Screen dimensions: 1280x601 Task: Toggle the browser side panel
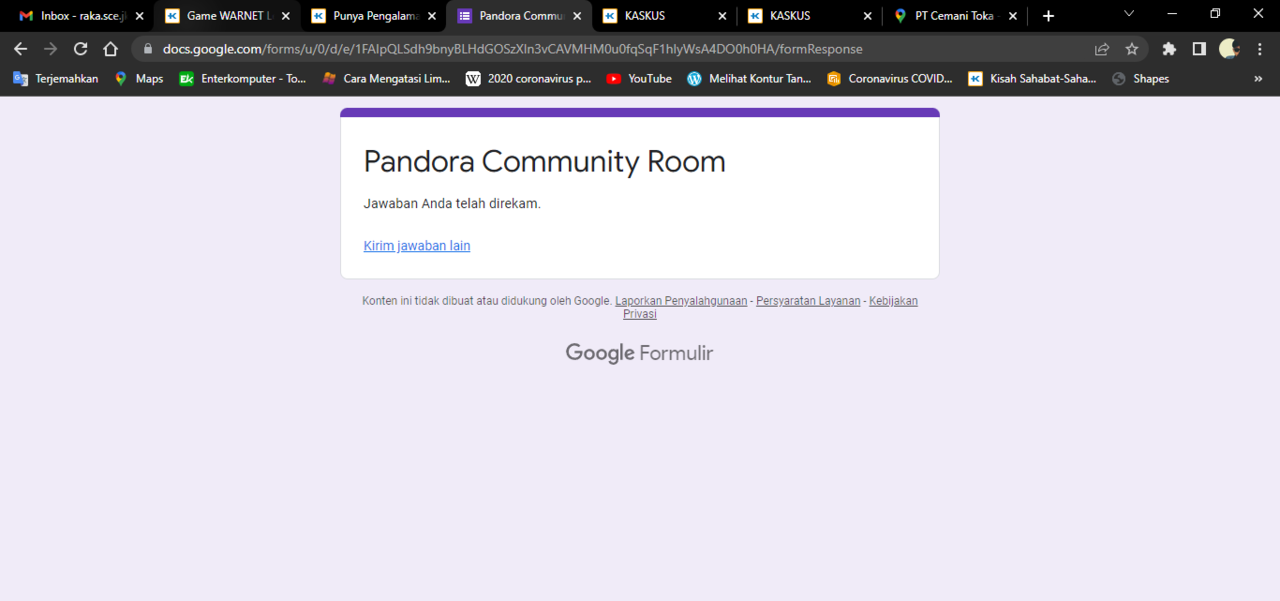[1199, 49]
